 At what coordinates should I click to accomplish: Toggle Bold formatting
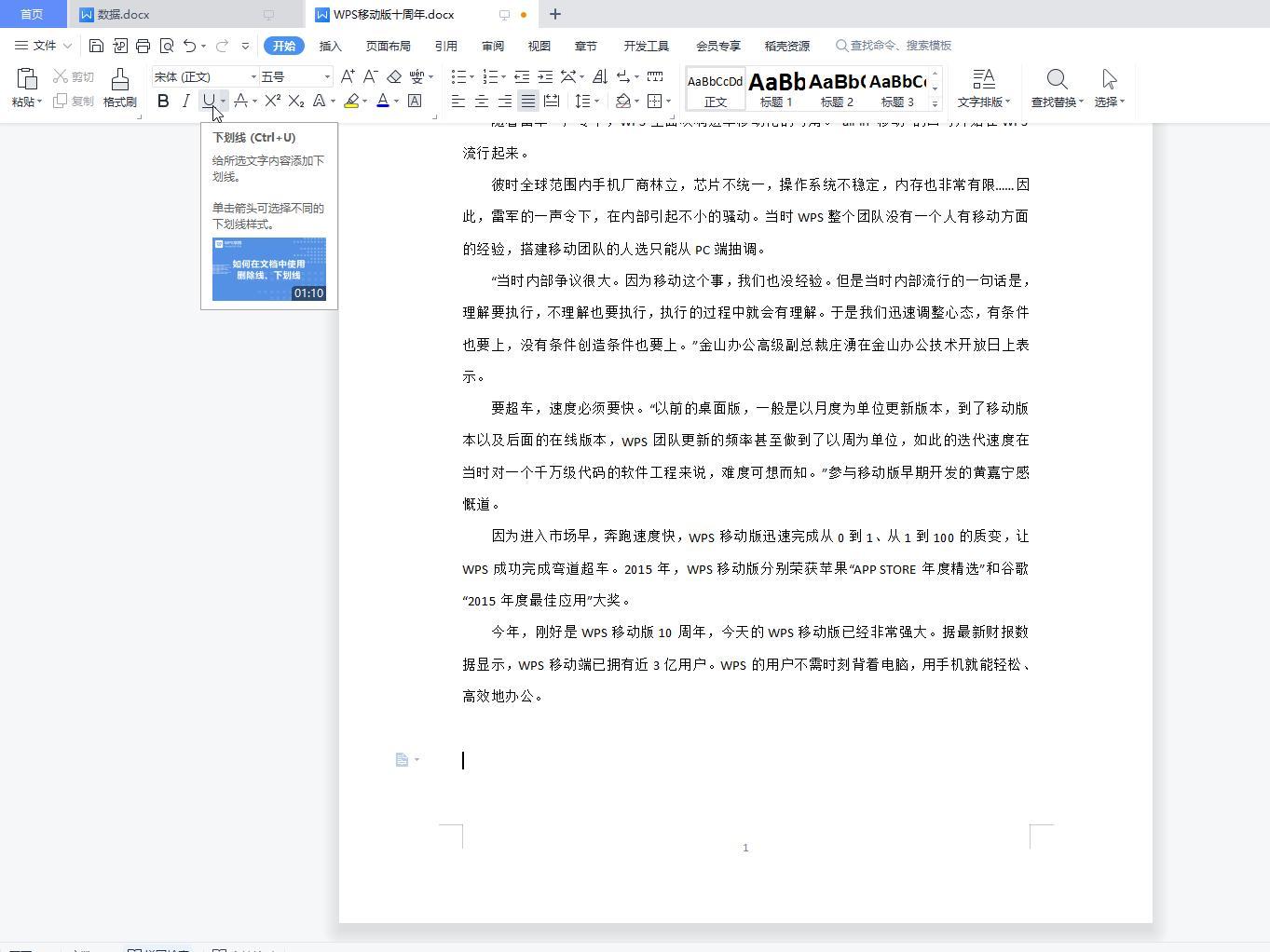(163, 101)
